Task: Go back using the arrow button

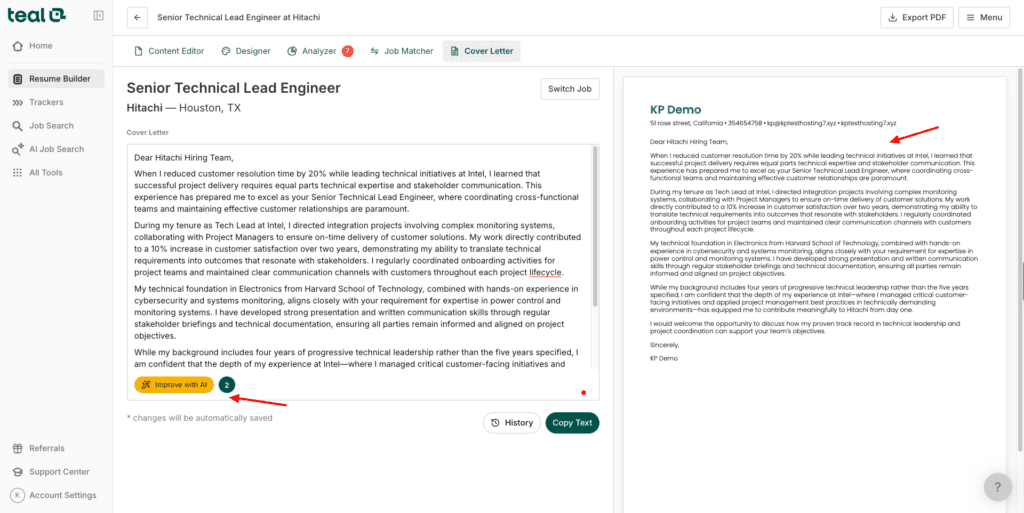Action: pos(137,18)
